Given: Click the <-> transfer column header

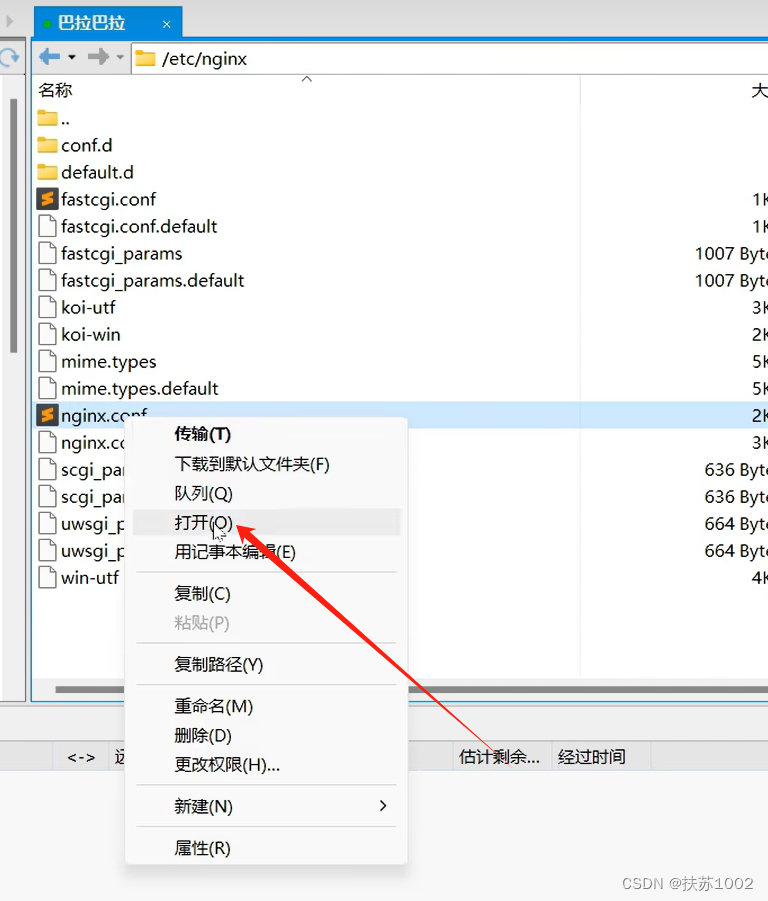Looking at the screenshot, I should point(81,756).
